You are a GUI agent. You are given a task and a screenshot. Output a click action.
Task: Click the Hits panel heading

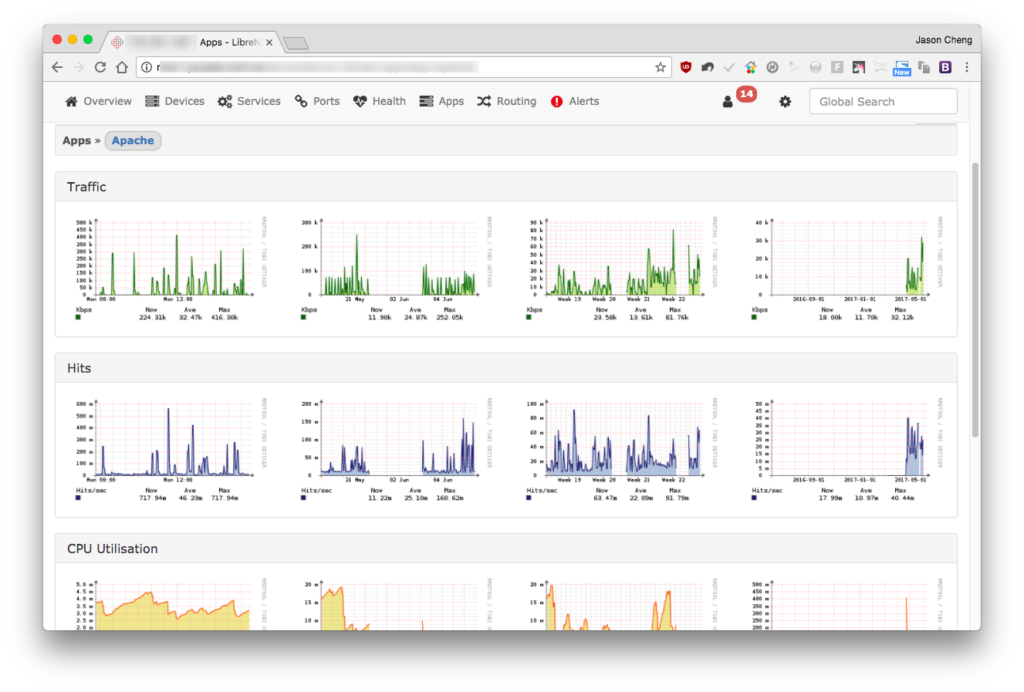[79, 368]
